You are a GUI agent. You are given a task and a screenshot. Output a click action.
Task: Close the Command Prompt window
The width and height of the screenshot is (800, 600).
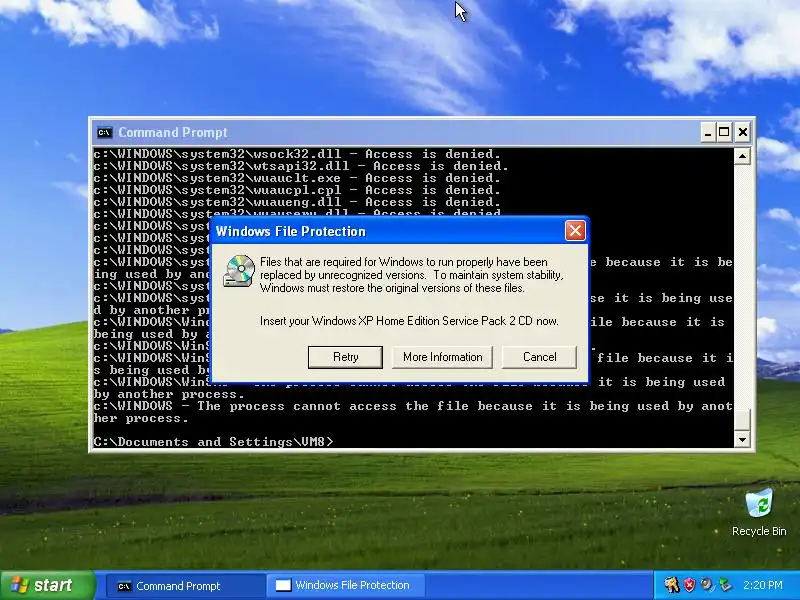click(743, 133)
